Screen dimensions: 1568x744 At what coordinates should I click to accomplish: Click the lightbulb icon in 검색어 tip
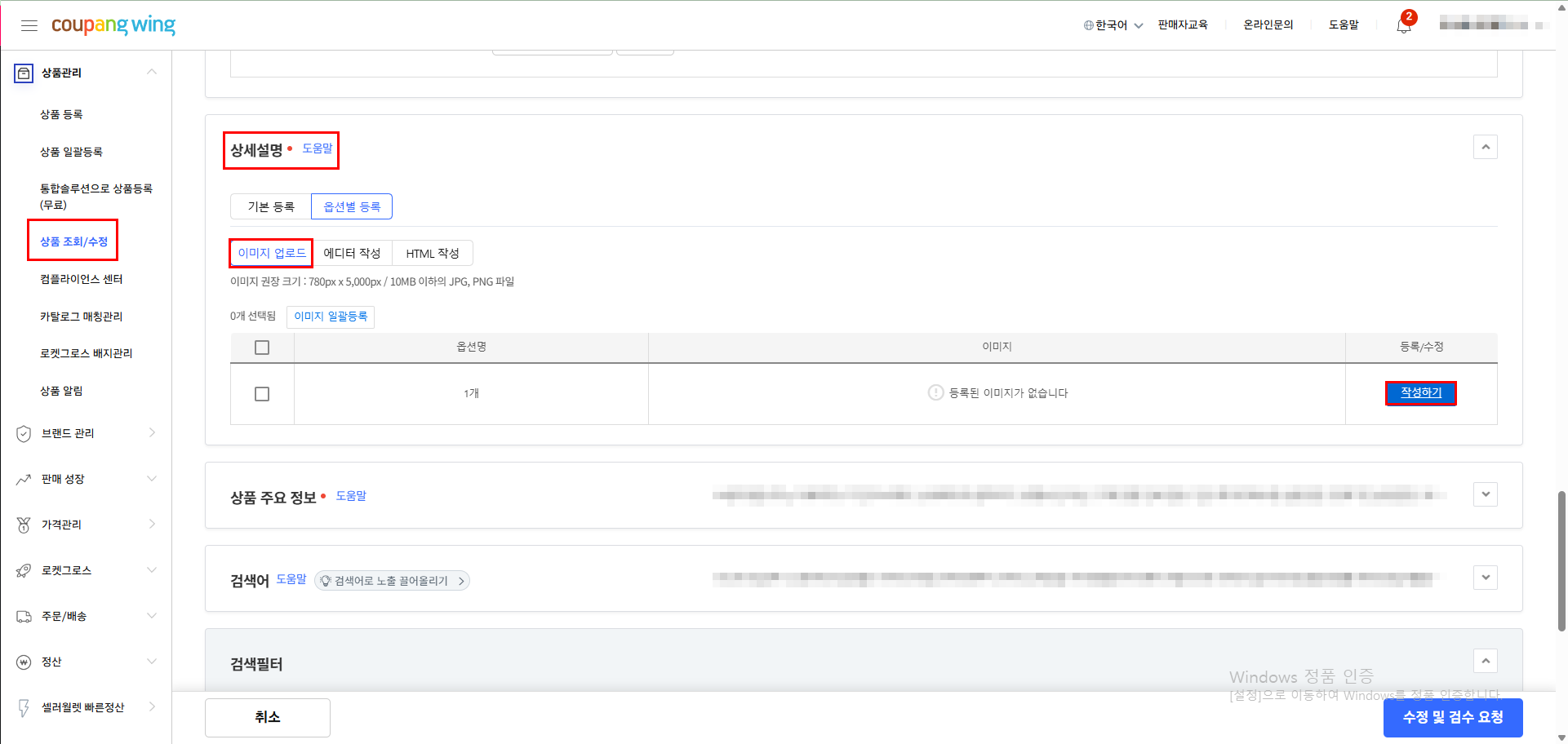click(x=326, y=581)
